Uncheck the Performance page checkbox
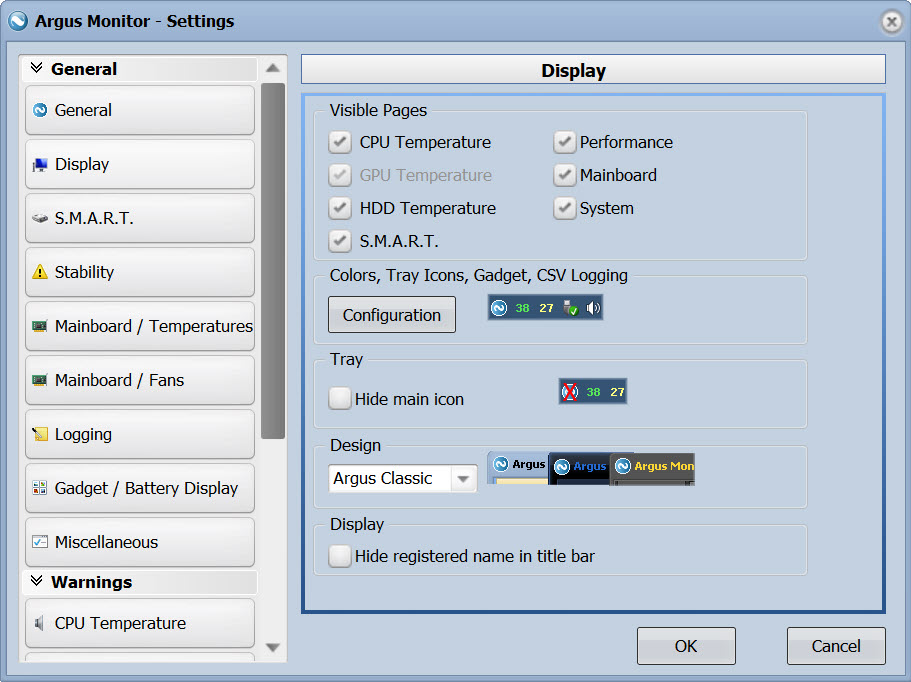The image size is (911, 682). point(564,142)
